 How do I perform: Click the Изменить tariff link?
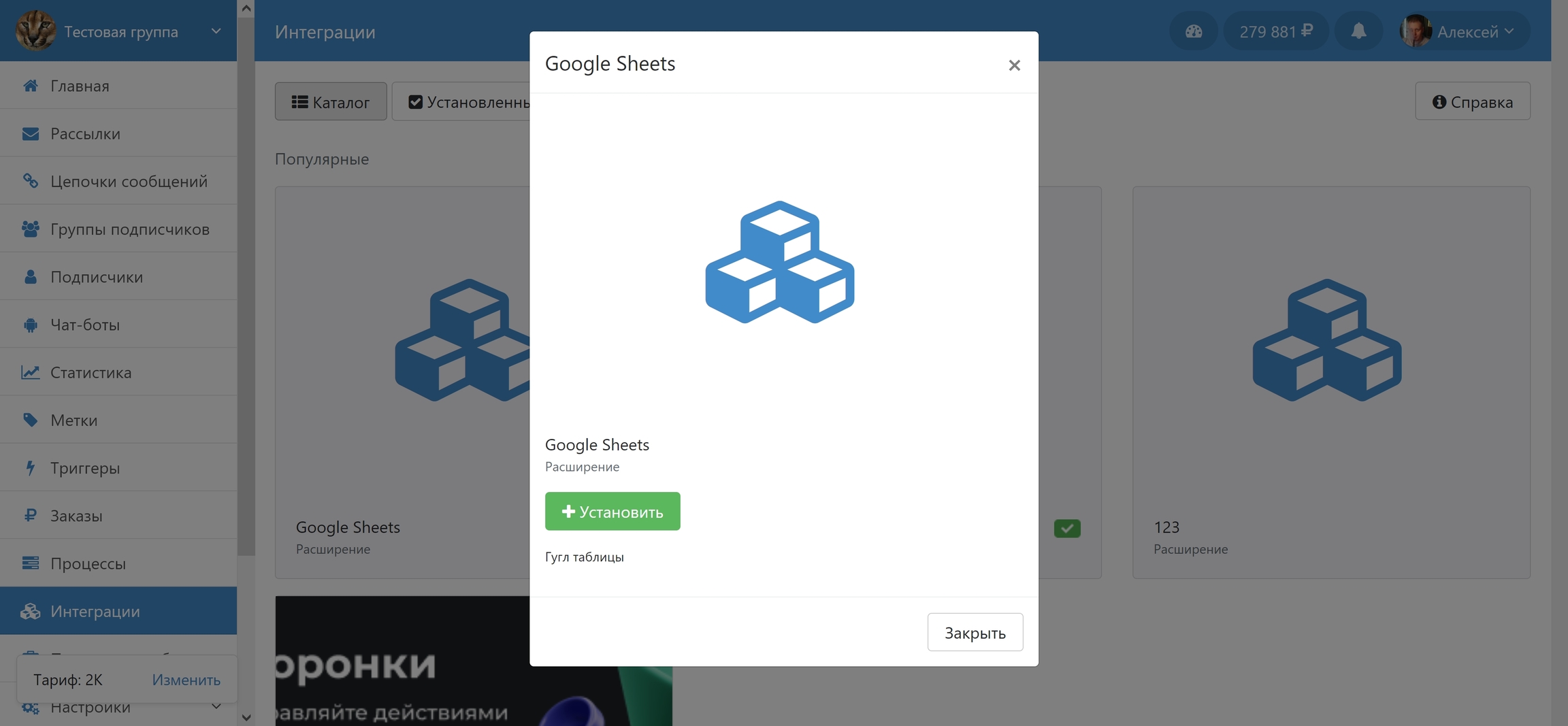point(186,680)
